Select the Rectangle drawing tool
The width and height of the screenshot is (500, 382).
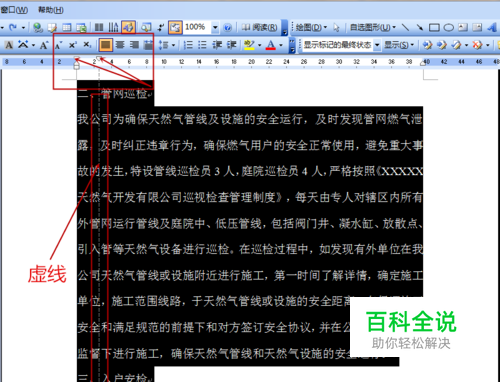pyautogui.click(x=434, y=27)
